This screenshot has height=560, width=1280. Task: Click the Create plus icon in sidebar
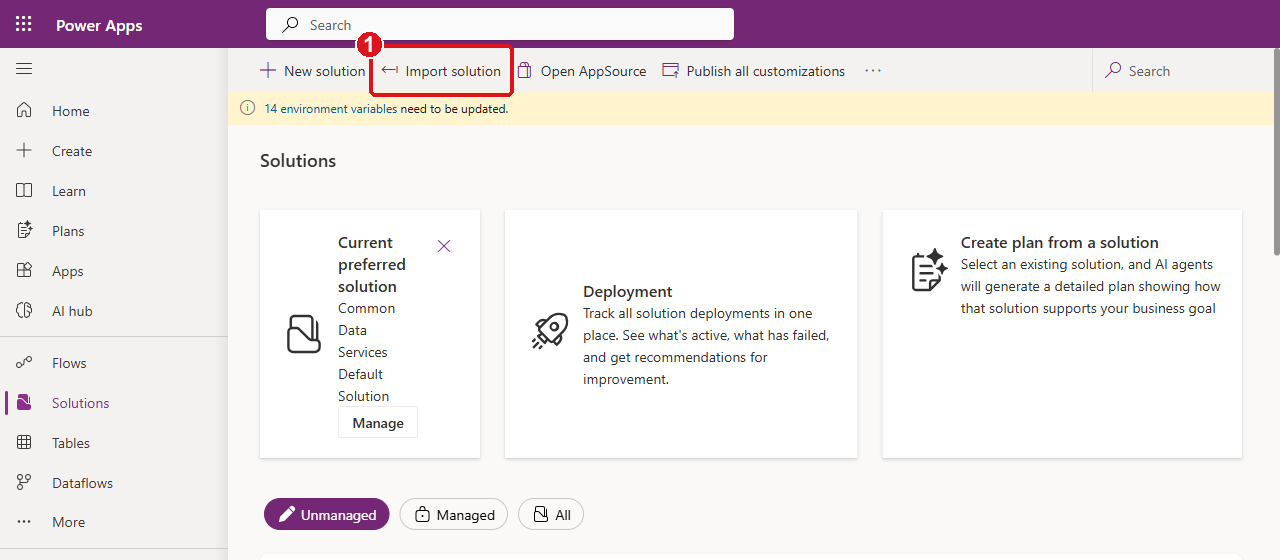click(25, 151)
